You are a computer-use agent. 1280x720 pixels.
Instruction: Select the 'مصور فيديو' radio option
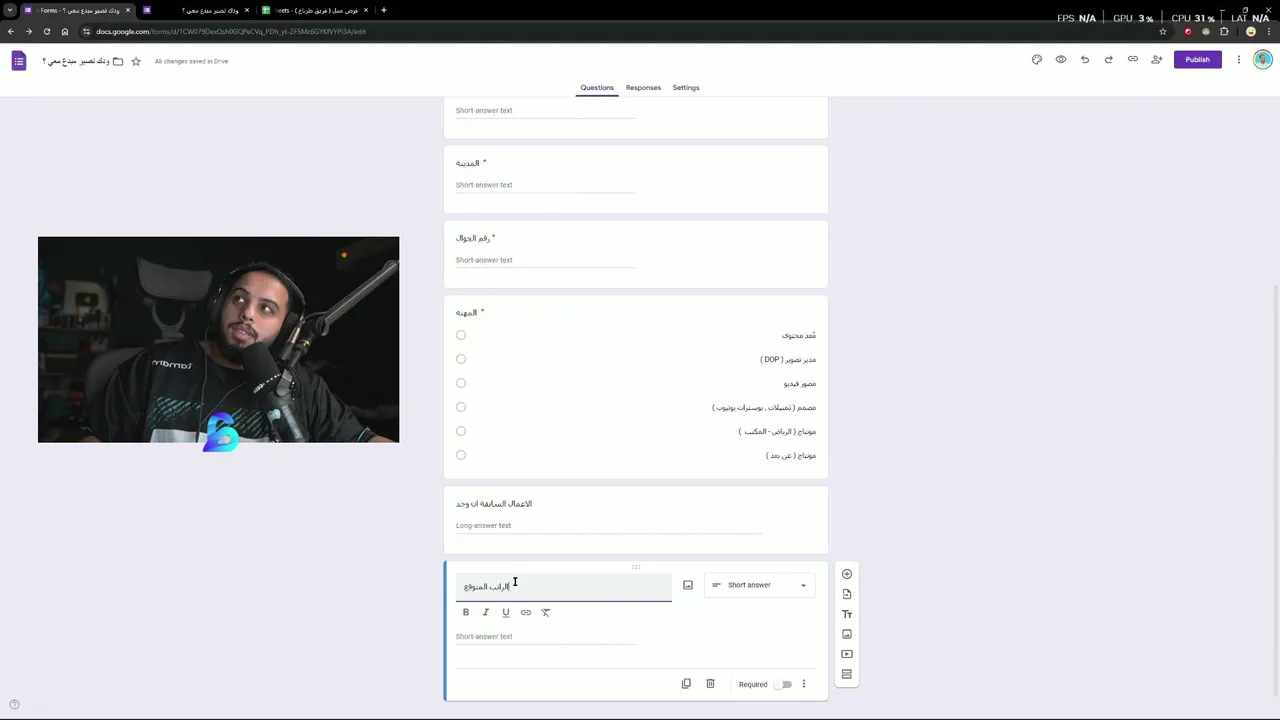click(x=461, y=383)
